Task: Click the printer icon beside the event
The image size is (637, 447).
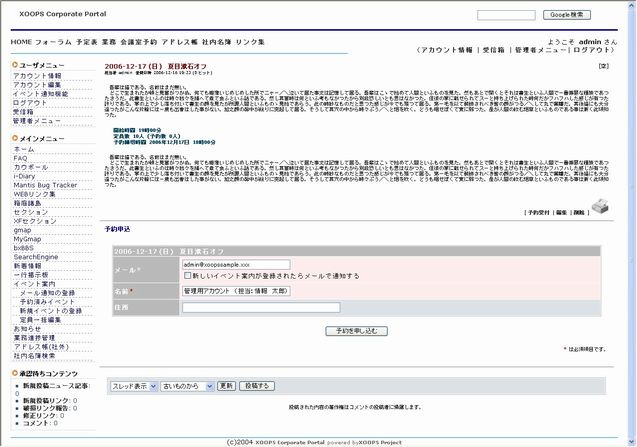Action: (x=626, y=207)
